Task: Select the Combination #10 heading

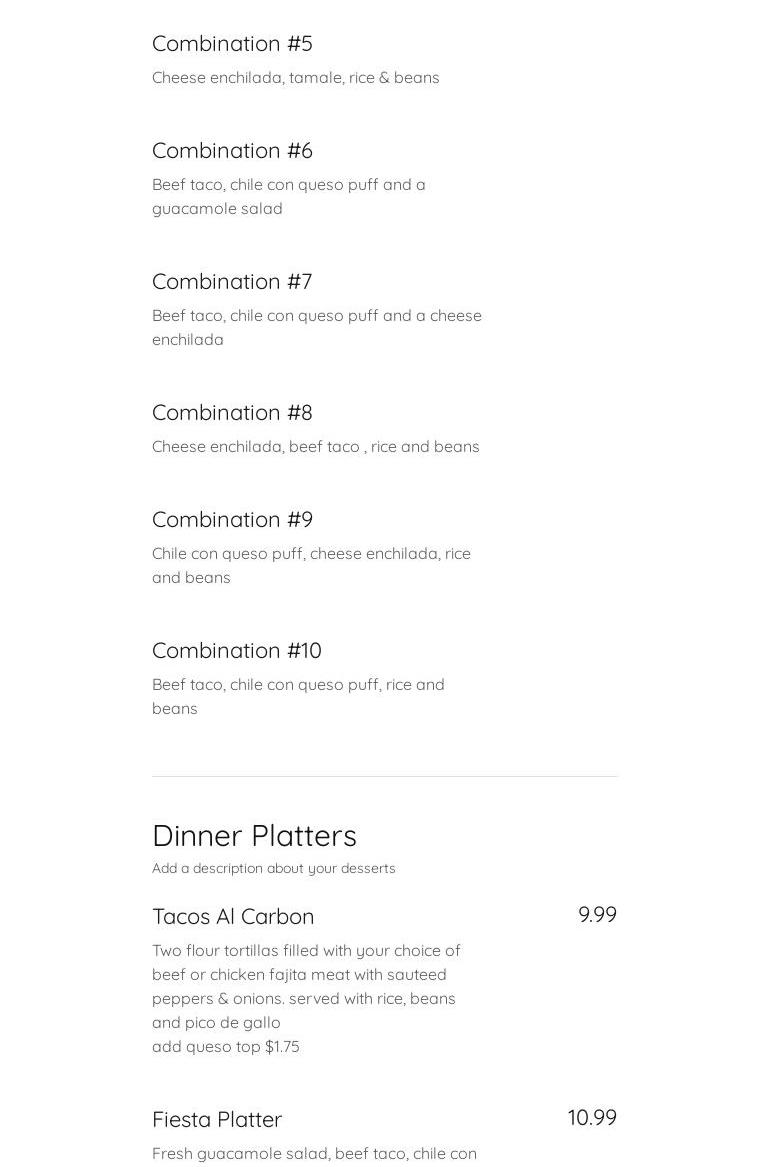Action: coord(237,651)
